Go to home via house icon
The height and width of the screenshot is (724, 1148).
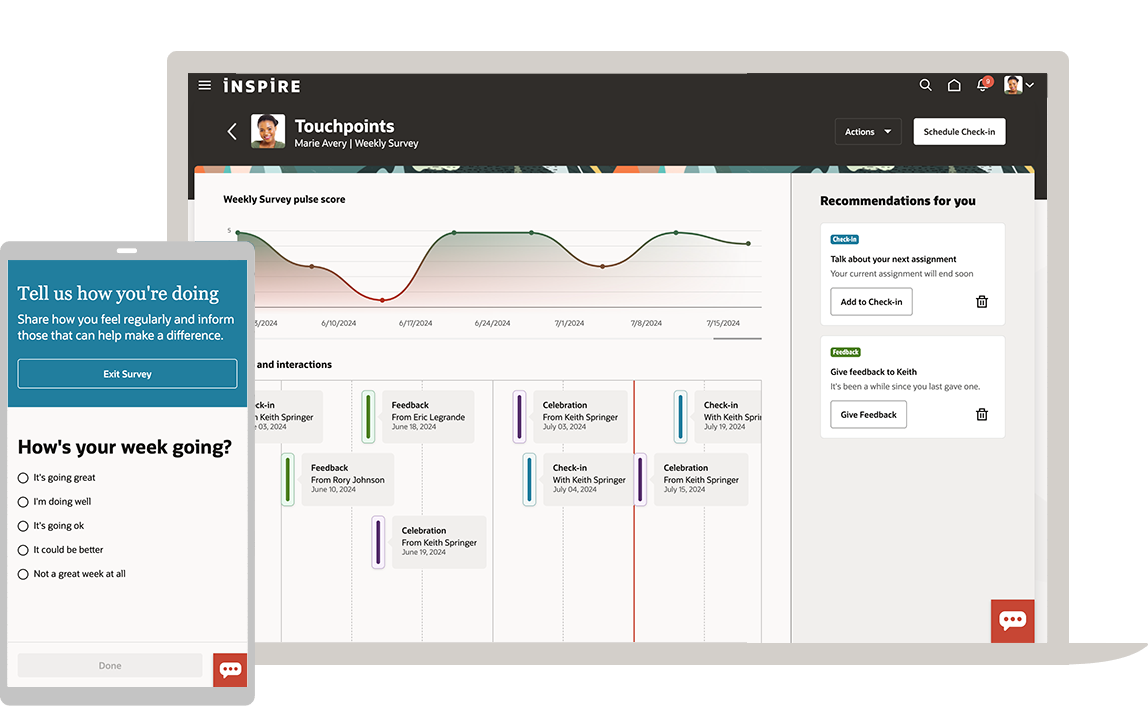[x=954, y=86]
